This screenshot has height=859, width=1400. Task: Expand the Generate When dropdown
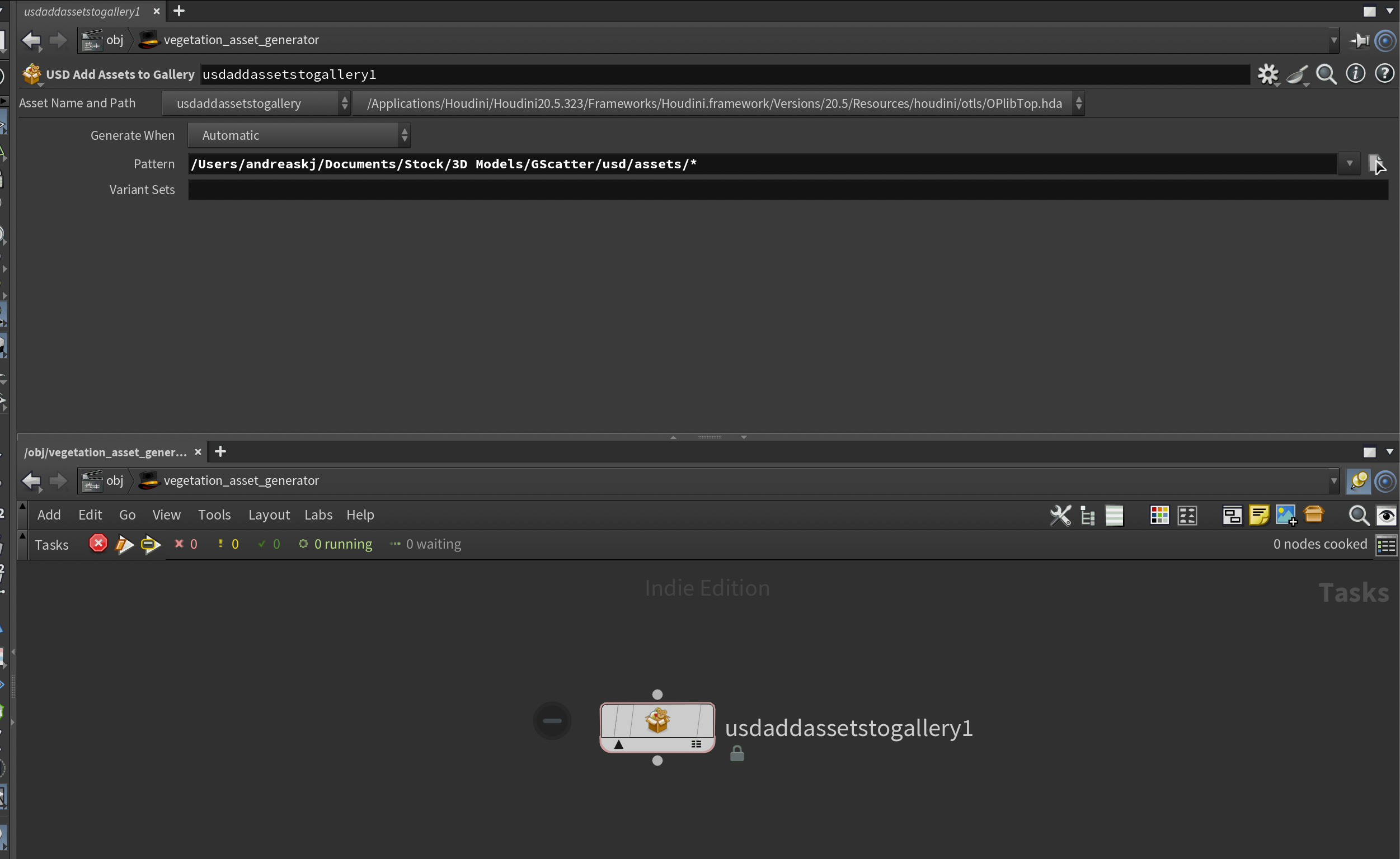(x=298, y=135)
